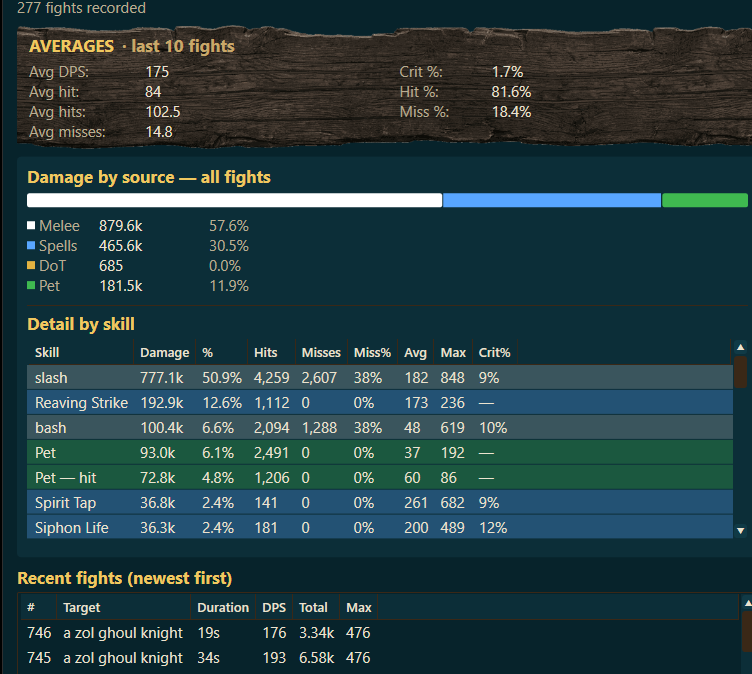Screen dimensions: 752x674
Task: Open fight 746 a zol ghoul knight
Action: coord(380,633)
